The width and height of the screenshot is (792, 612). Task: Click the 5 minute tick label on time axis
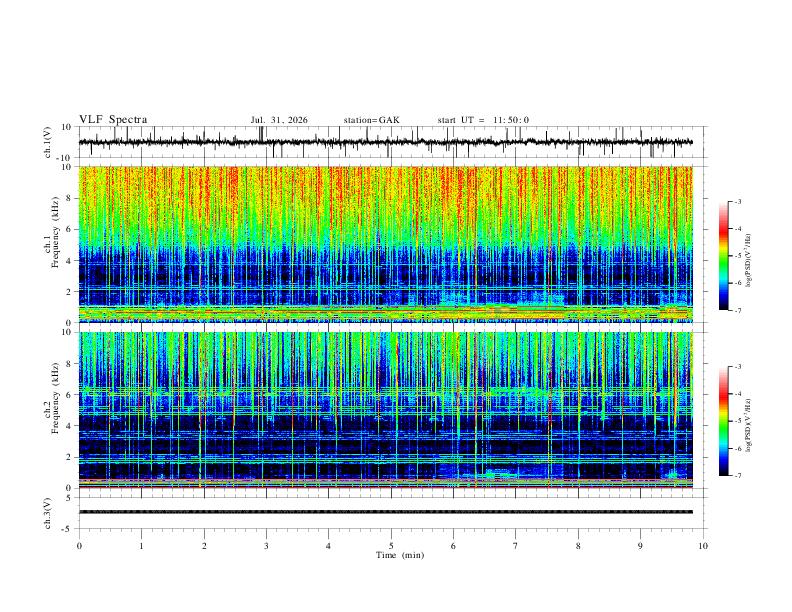(x=391, y=546)
